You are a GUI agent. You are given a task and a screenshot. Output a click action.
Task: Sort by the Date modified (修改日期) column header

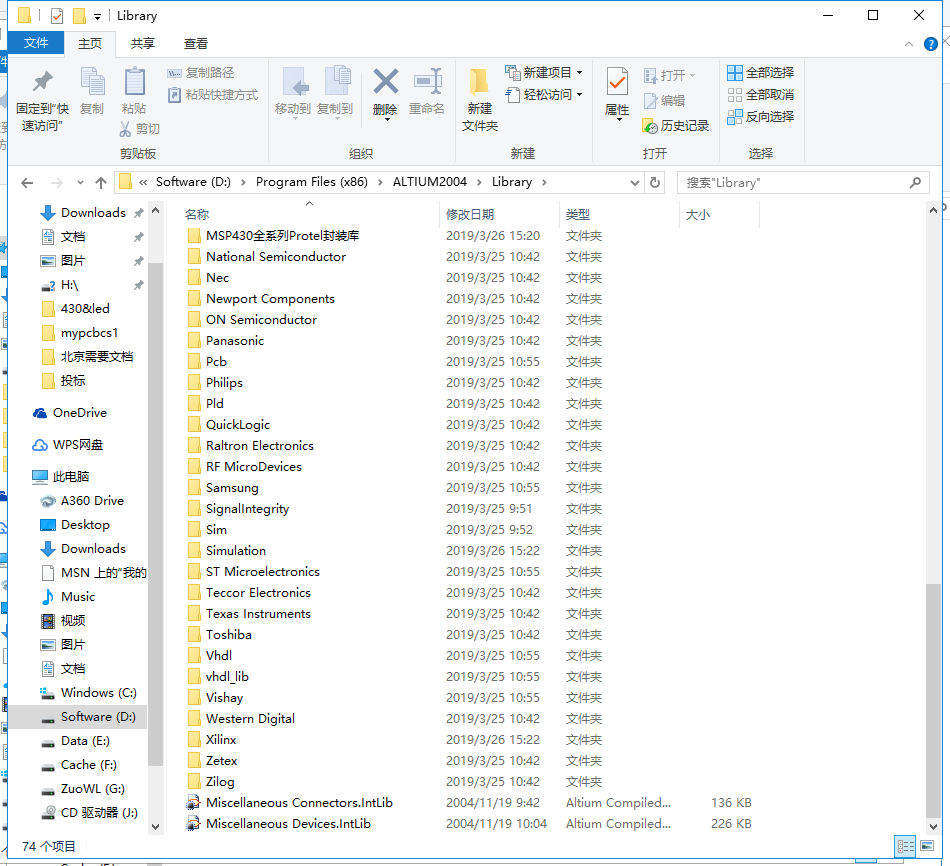point(470,215)
